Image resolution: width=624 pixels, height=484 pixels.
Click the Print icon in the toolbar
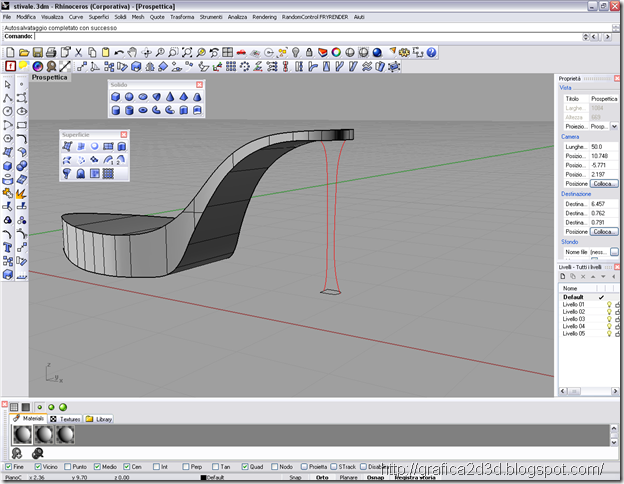pyautogui.click(x=51, y=53)
